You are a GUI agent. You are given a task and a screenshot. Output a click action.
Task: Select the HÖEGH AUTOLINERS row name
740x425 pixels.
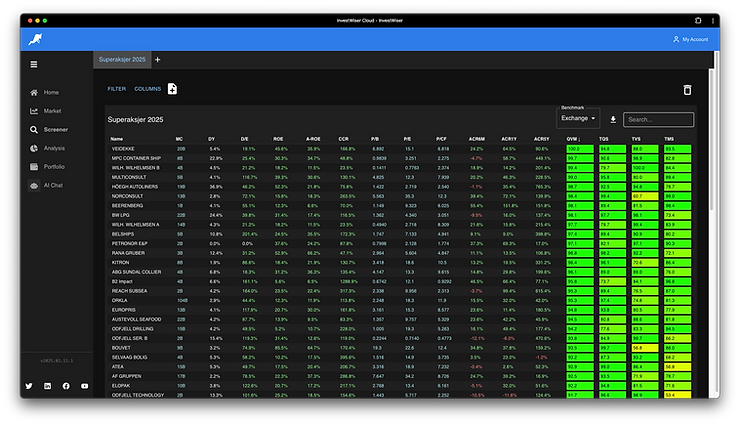point(135,187)
